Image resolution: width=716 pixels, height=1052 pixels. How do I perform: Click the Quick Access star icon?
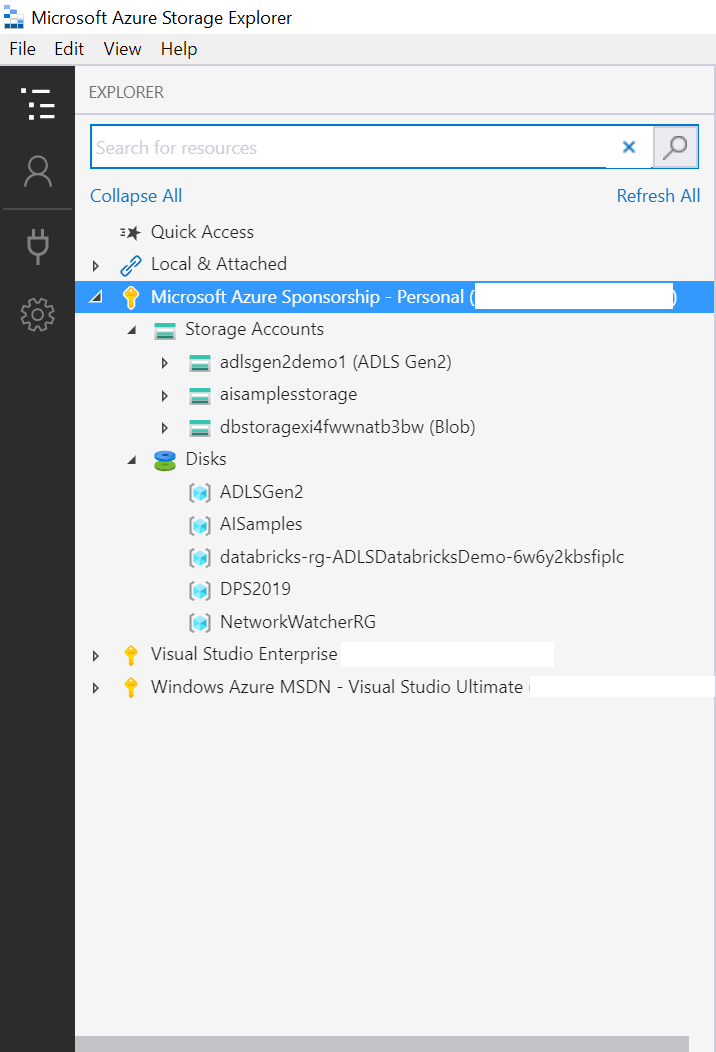click(x=130, y=232)
